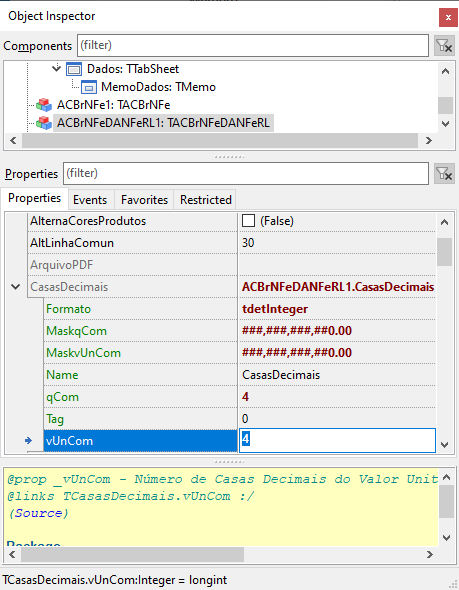Image resolution: width=459 pixels, height=590 pixels.
Task: Select the MaskqCom property name
Action: coord(76,331)
